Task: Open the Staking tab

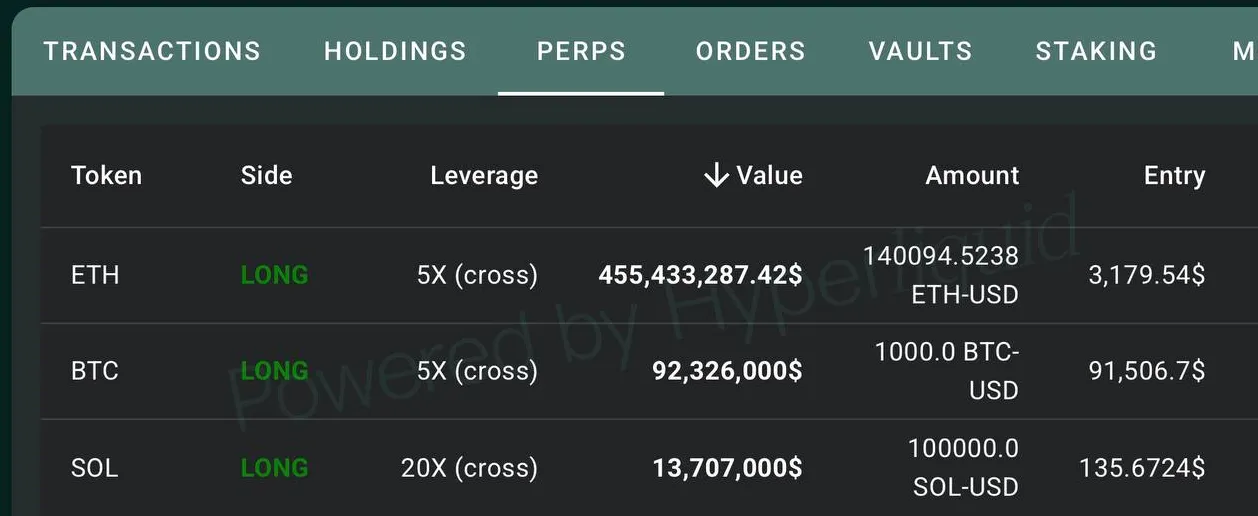Action: point(1096,51)
